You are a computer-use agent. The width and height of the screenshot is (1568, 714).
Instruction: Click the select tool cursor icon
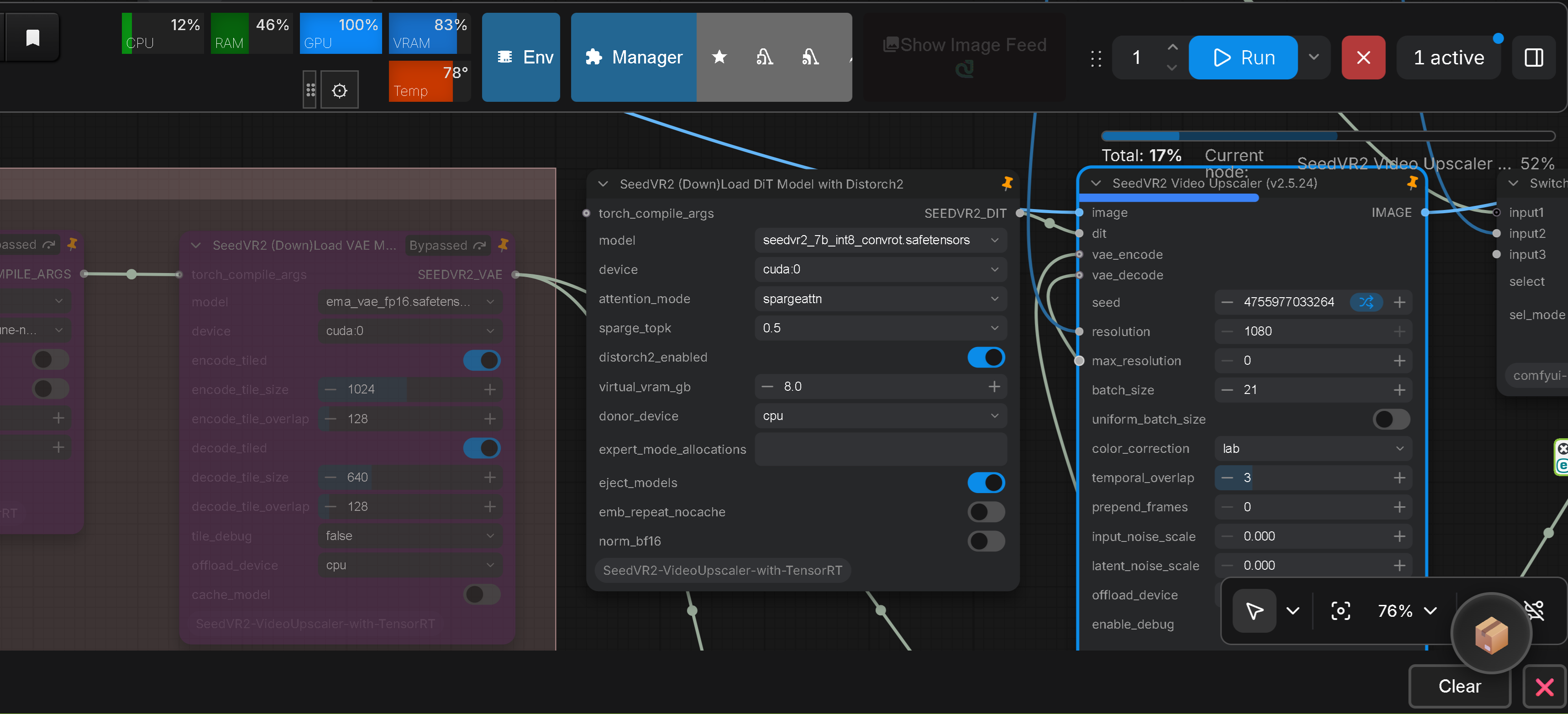(x=1254, y=610)
